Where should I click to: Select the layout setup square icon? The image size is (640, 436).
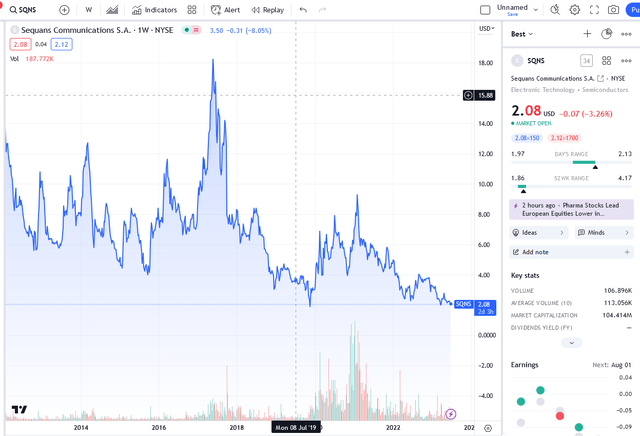[x=485, y=10]
